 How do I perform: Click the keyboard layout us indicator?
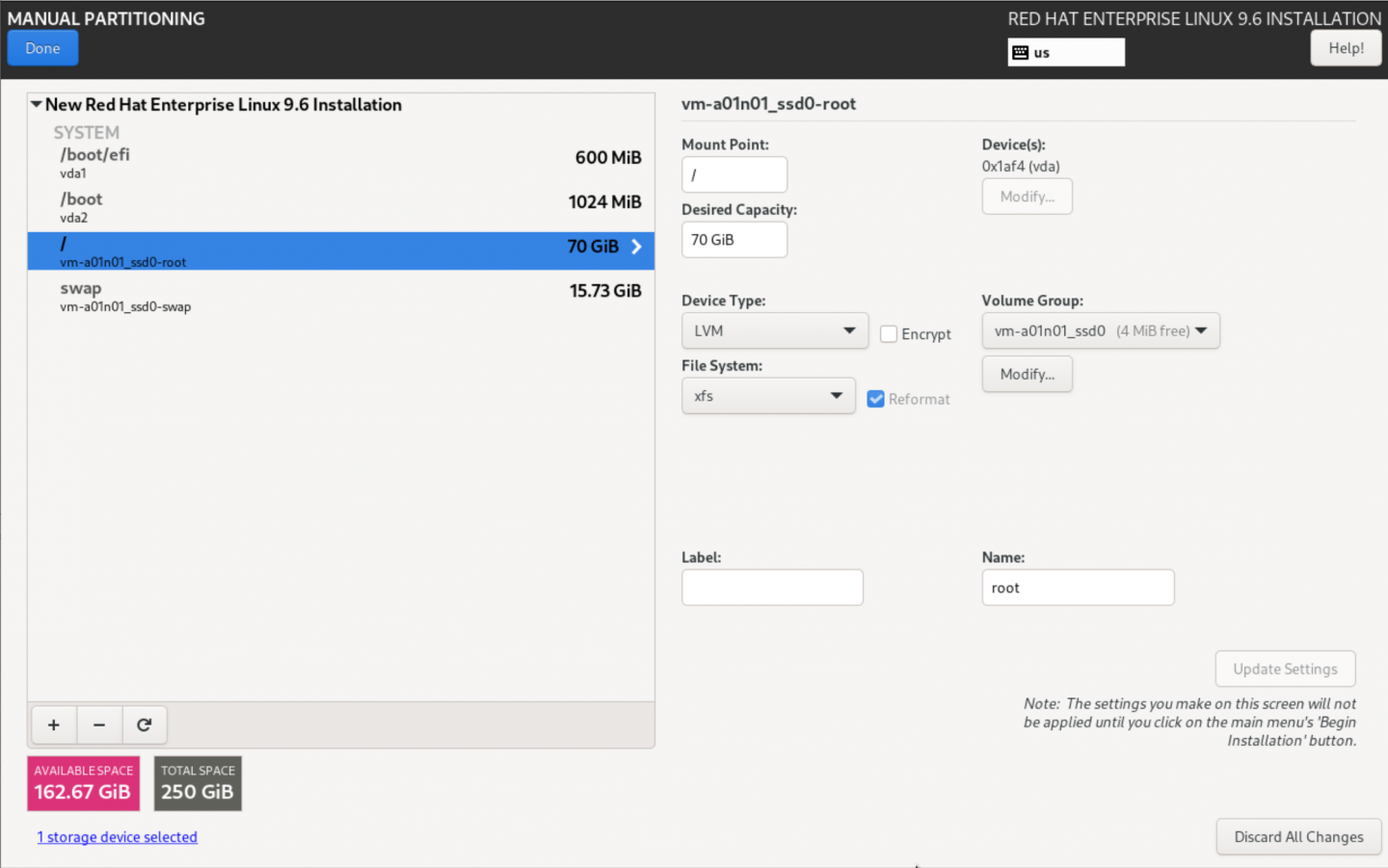click(1065, 52)
